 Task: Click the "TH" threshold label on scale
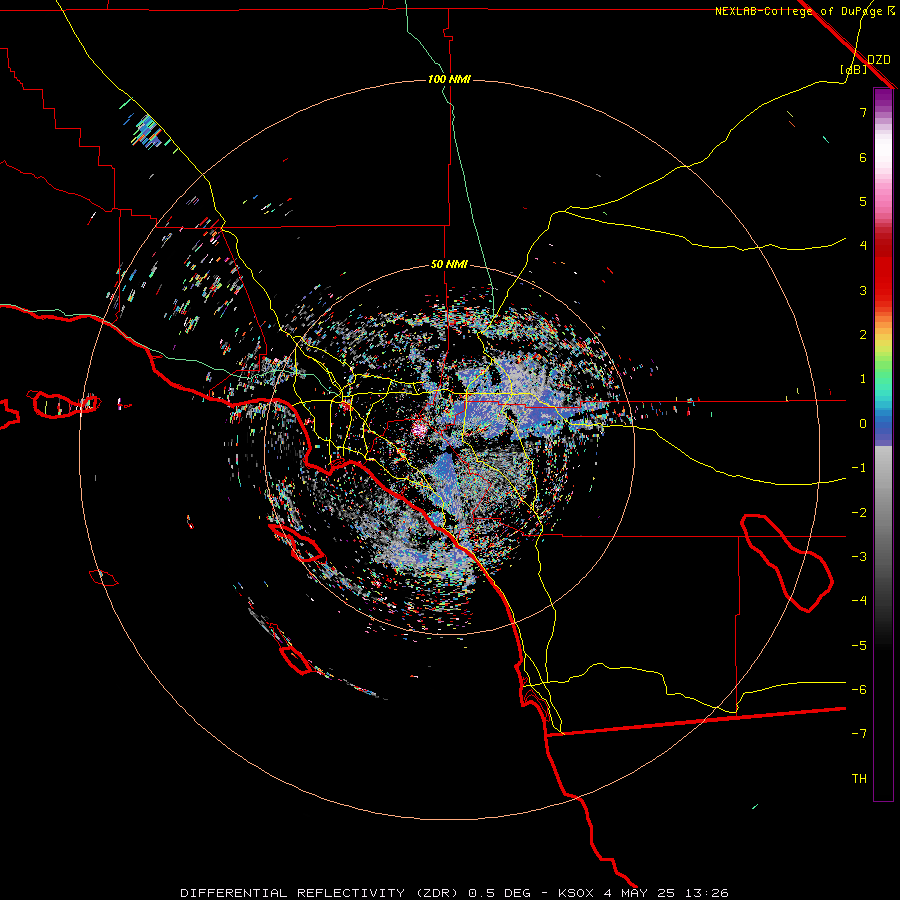click(859, 779)
